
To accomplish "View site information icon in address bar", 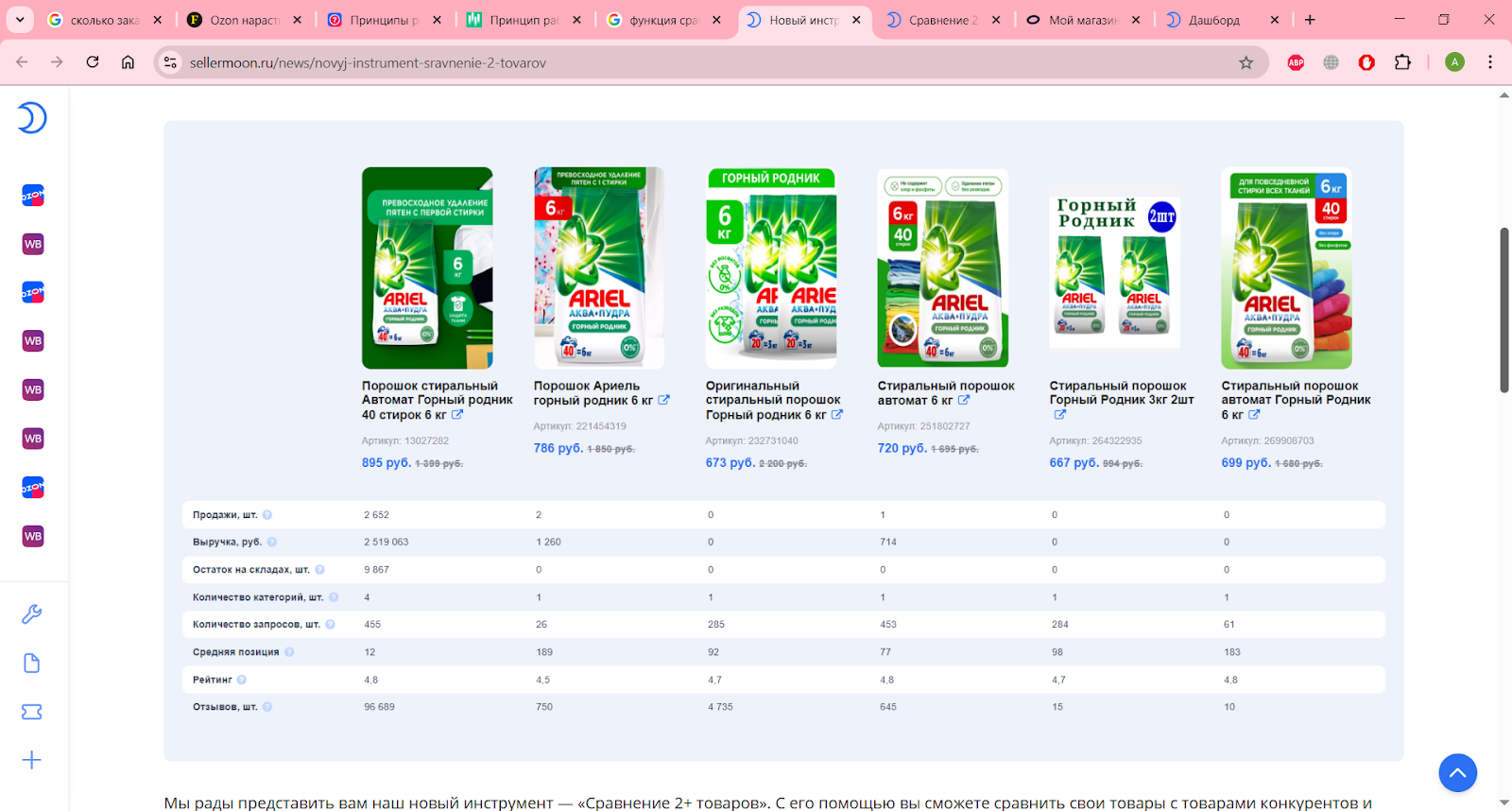I will point(170,62).
